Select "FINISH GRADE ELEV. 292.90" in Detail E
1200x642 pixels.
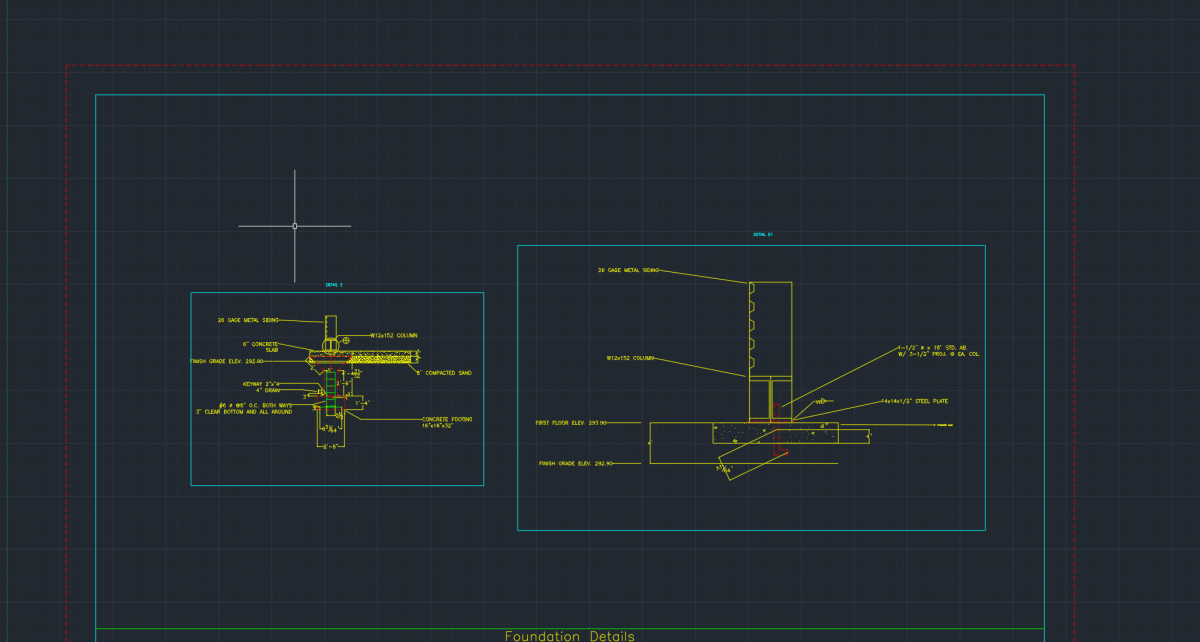227,361
